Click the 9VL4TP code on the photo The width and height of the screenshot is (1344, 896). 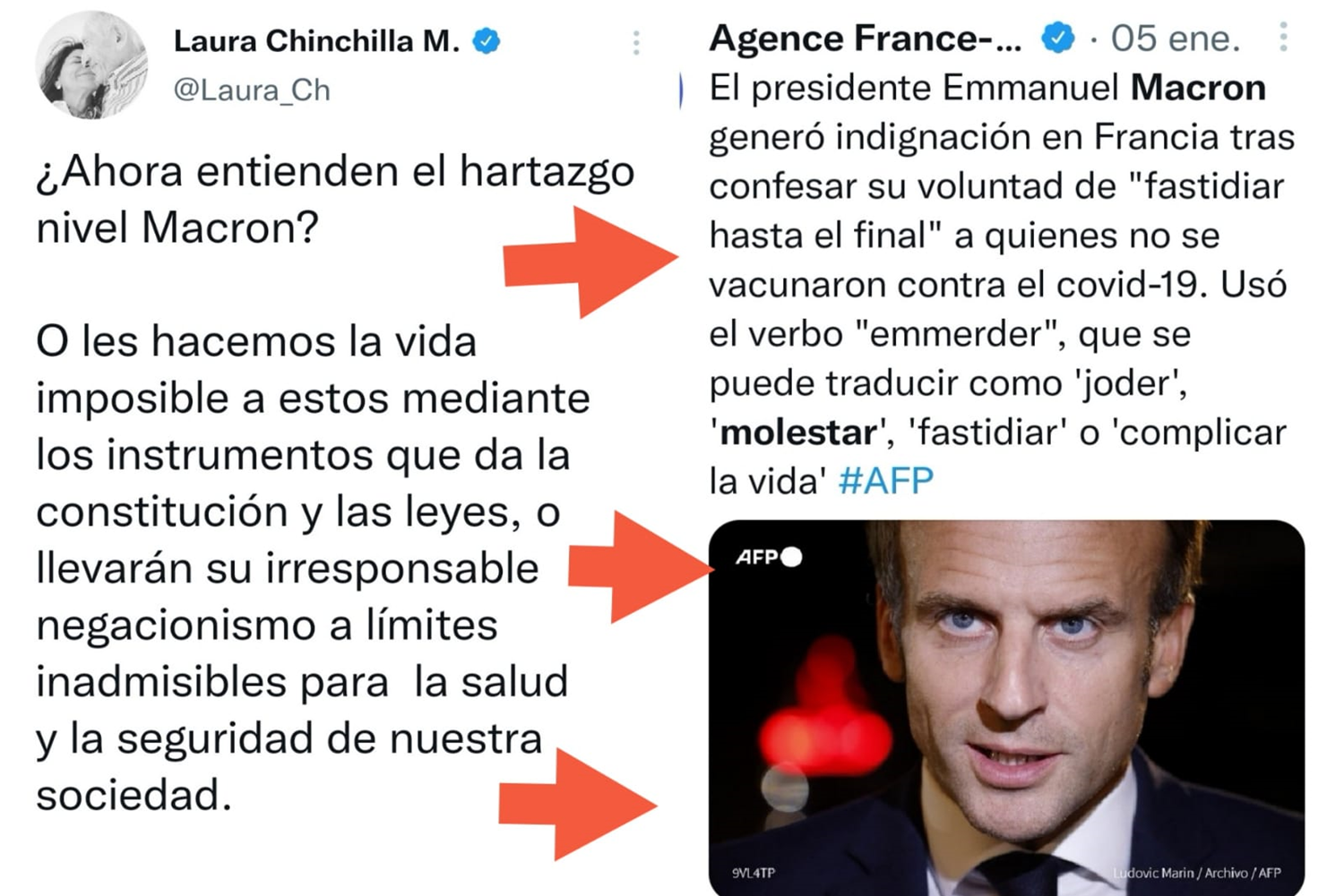[x=753, y=873]
